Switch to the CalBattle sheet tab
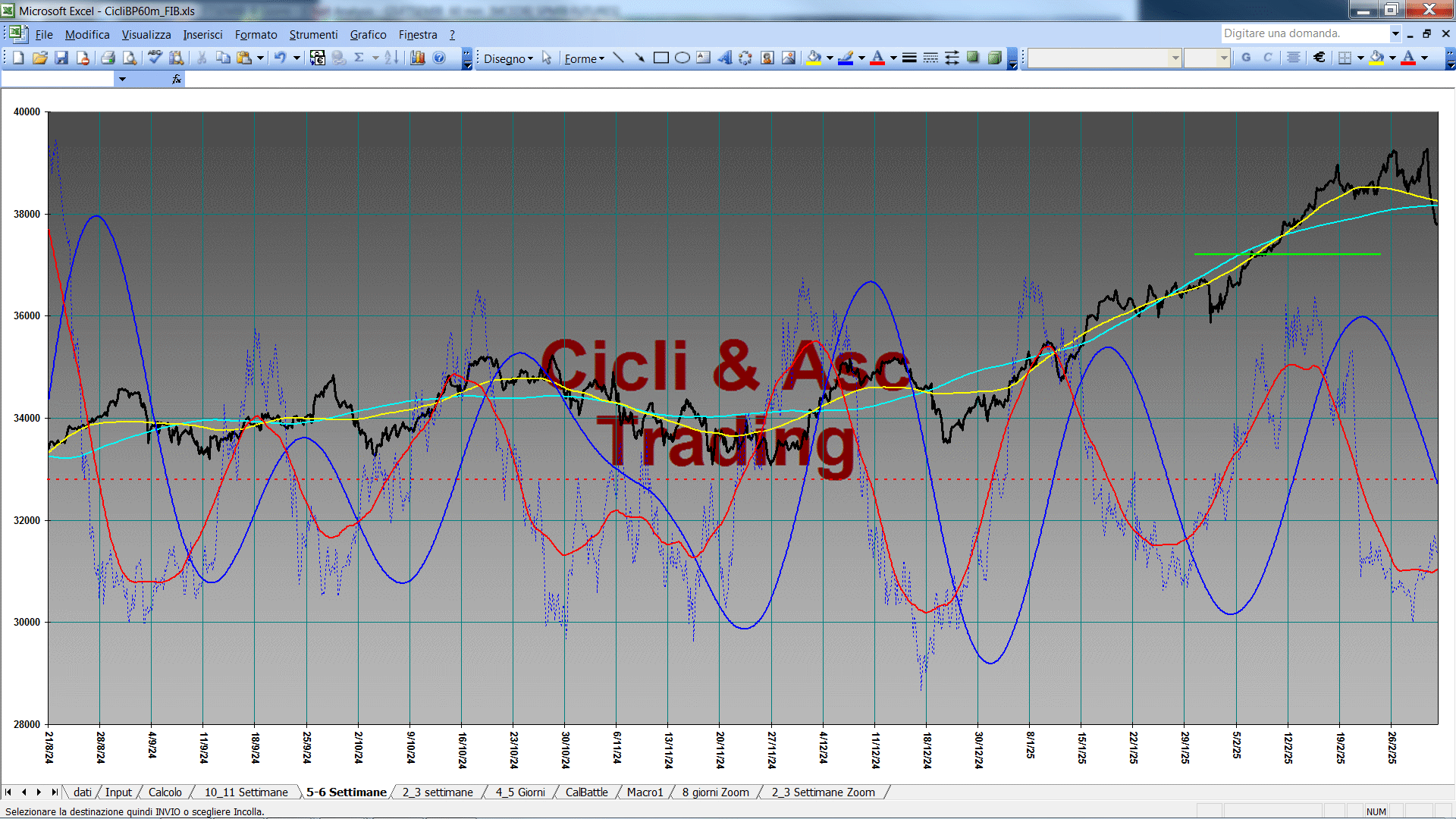1456x819 pixels. 586,792
